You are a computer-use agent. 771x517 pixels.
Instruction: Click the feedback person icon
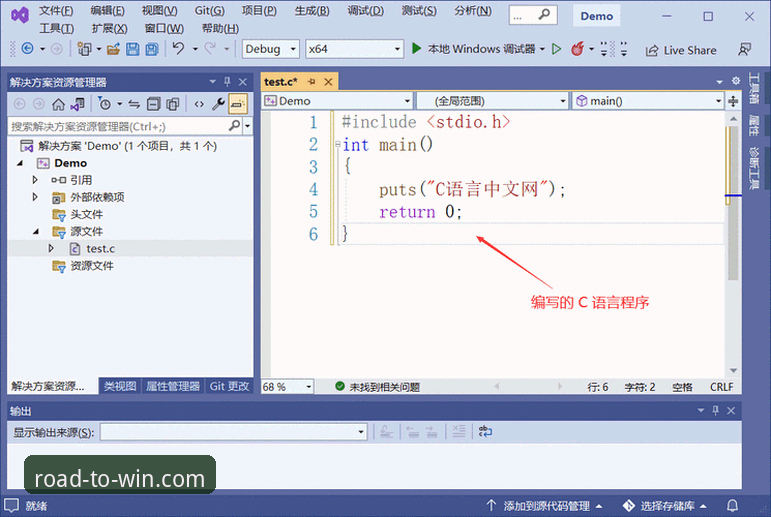tap(744, 49)
